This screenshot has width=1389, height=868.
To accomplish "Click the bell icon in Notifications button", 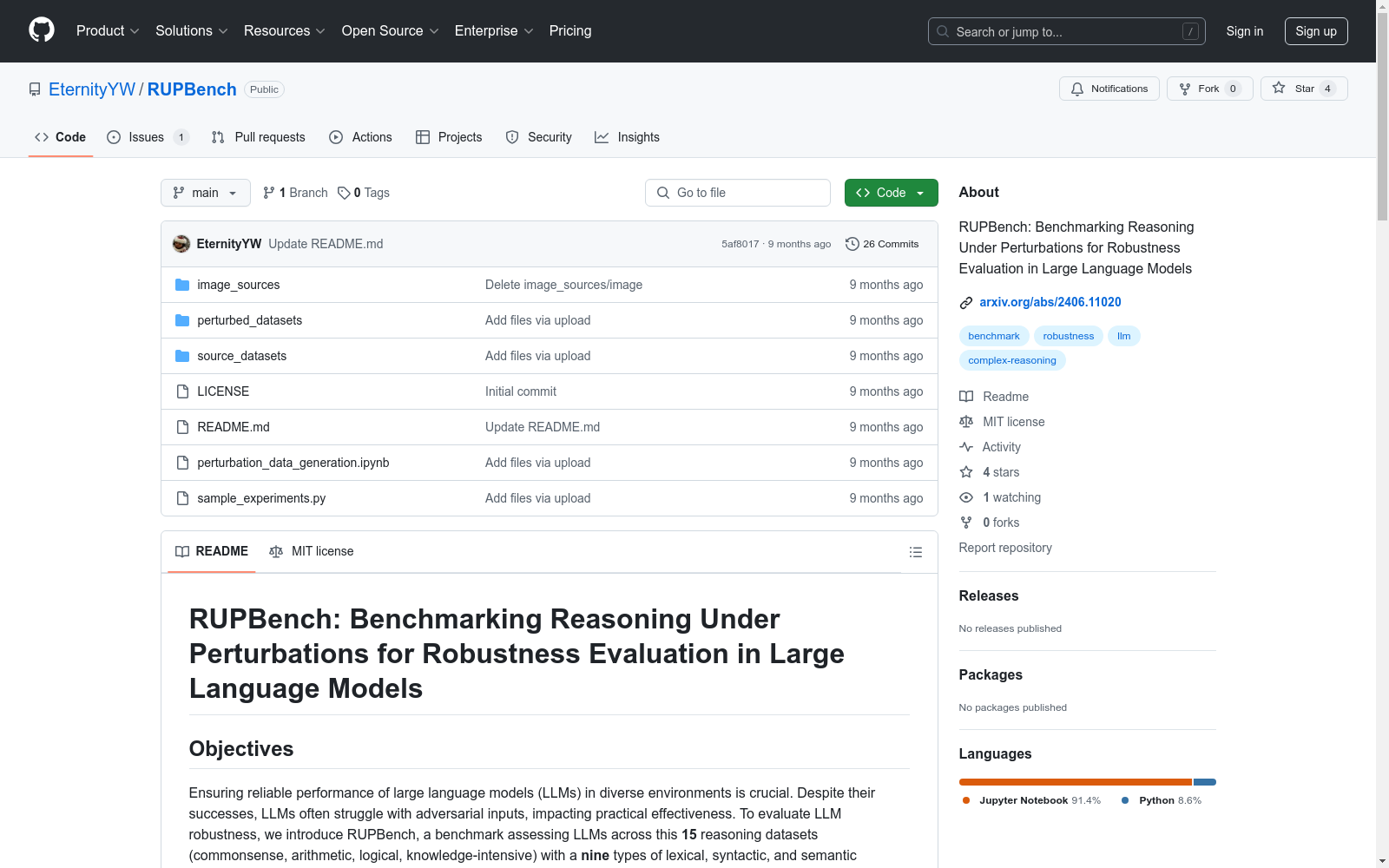I will click(1077, 89).
